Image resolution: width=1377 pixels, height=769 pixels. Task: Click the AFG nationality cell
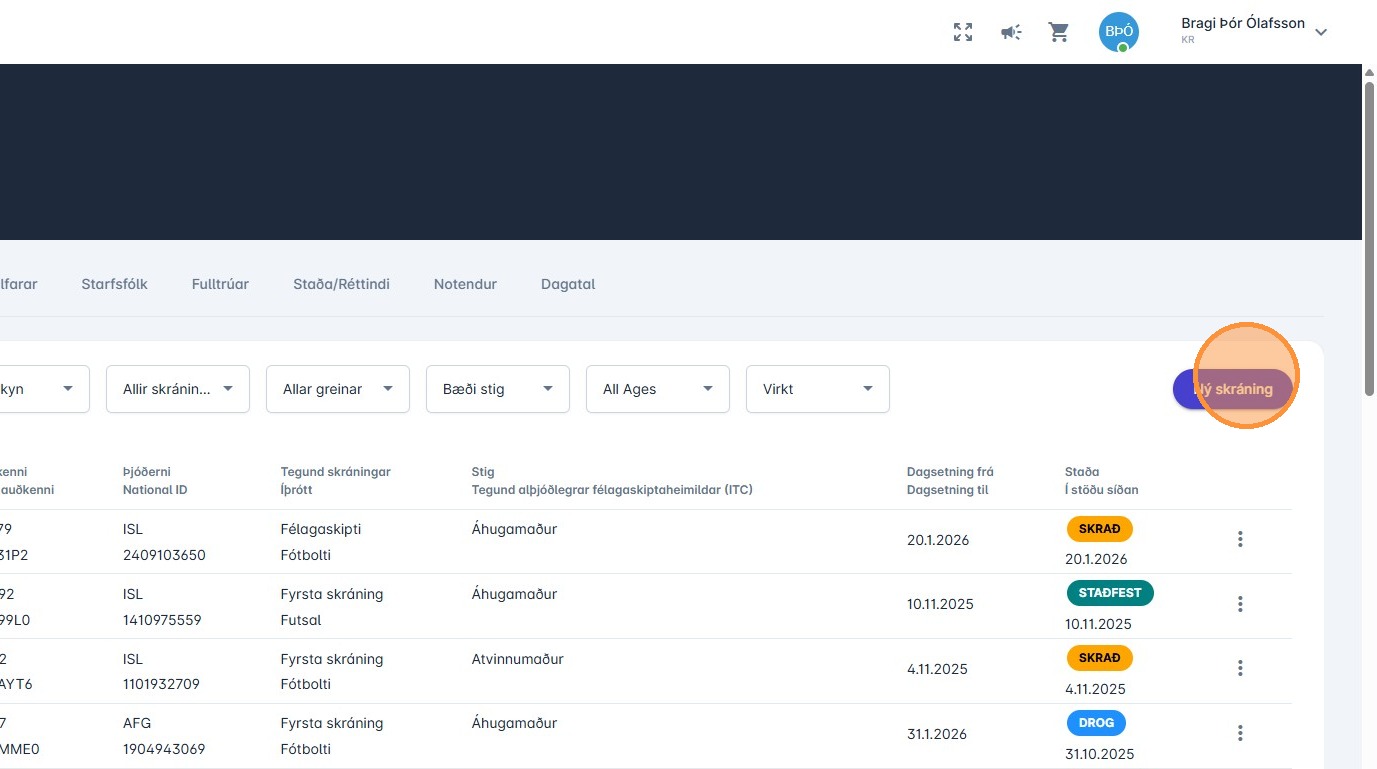click(x=137, y=723)
